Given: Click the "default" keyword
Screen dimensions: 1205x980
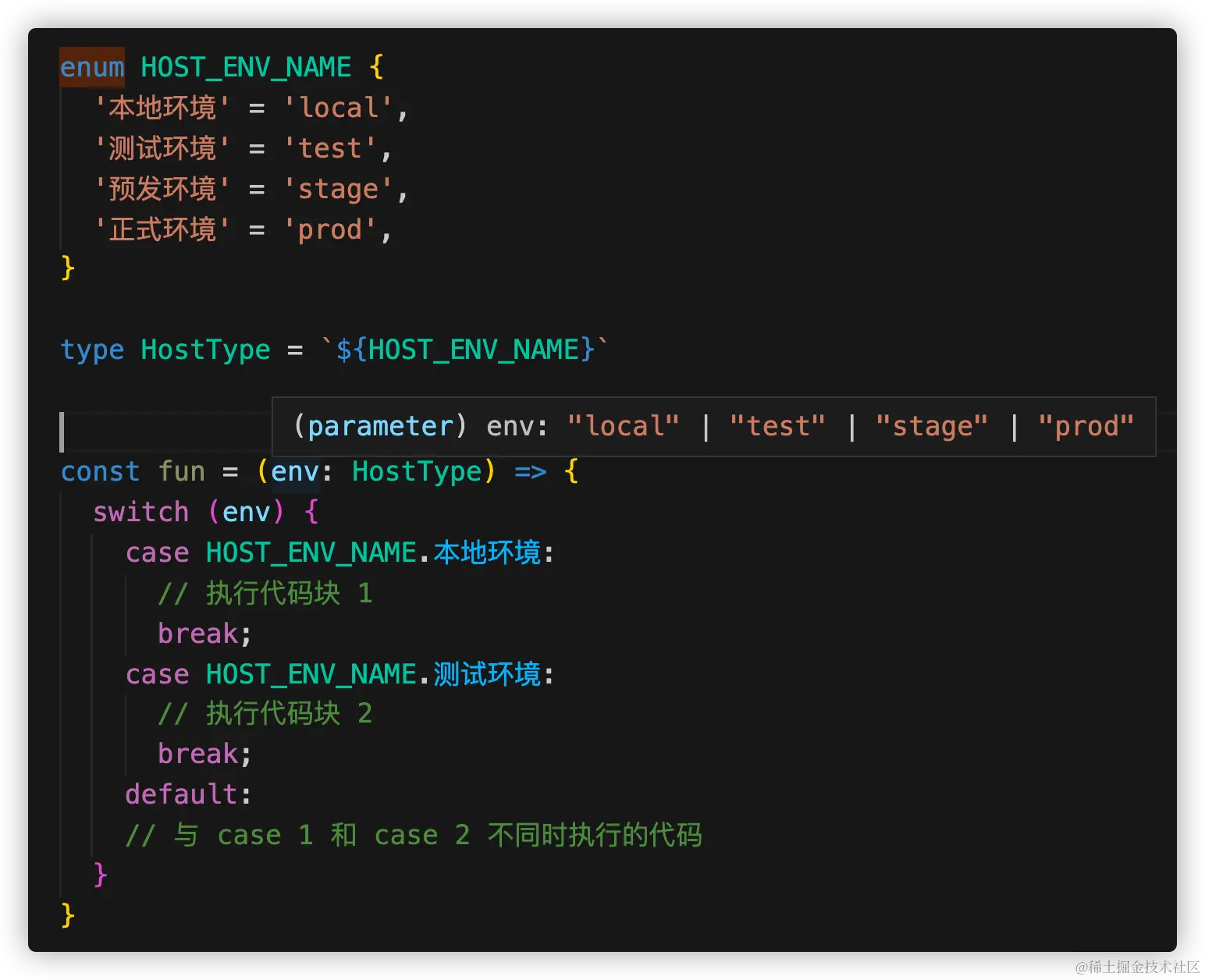Looking at the screenshot, I should [x=181, y=794].
